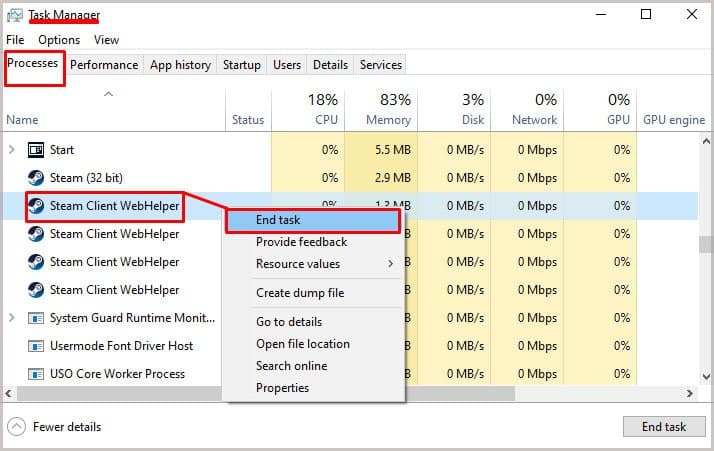This screenshot has width=714, height=451.
Task: Expand the Start process group
Action: point(12,150)
